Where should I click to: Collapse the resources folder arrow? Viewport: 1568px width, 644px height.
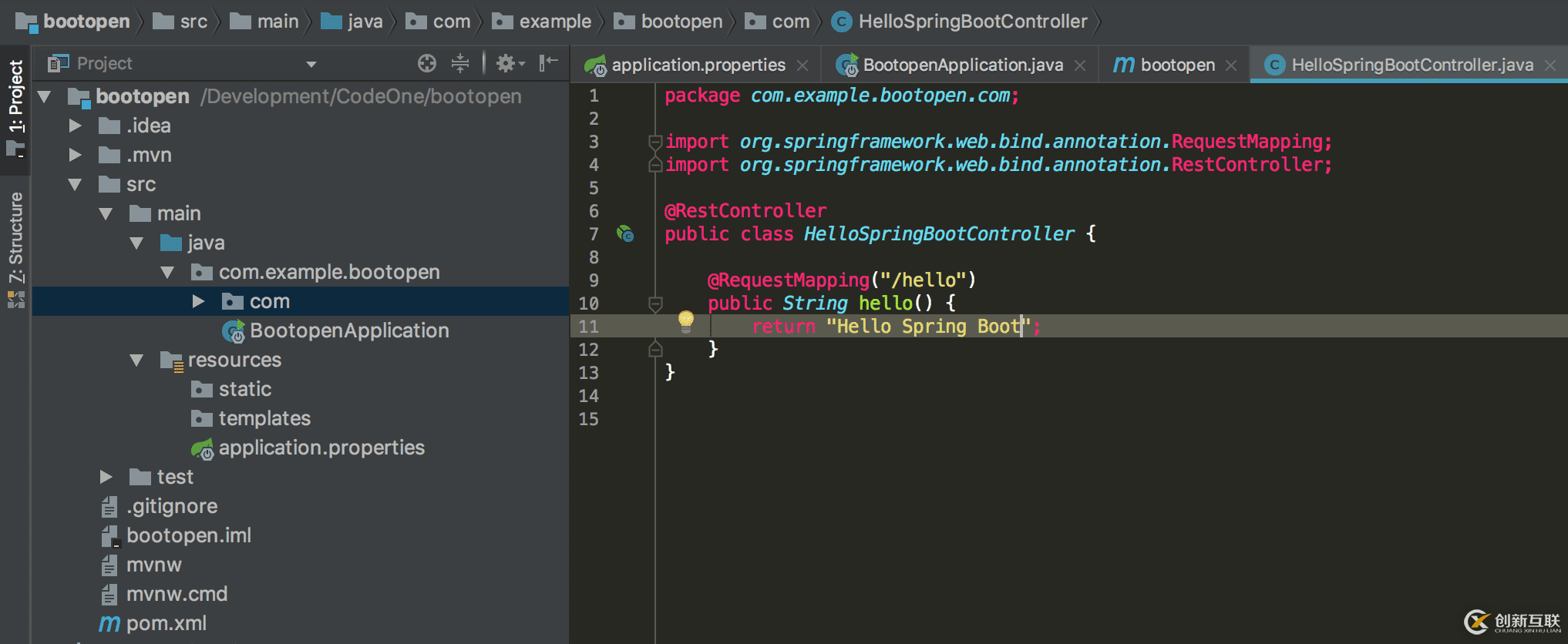tap(136, 360)
